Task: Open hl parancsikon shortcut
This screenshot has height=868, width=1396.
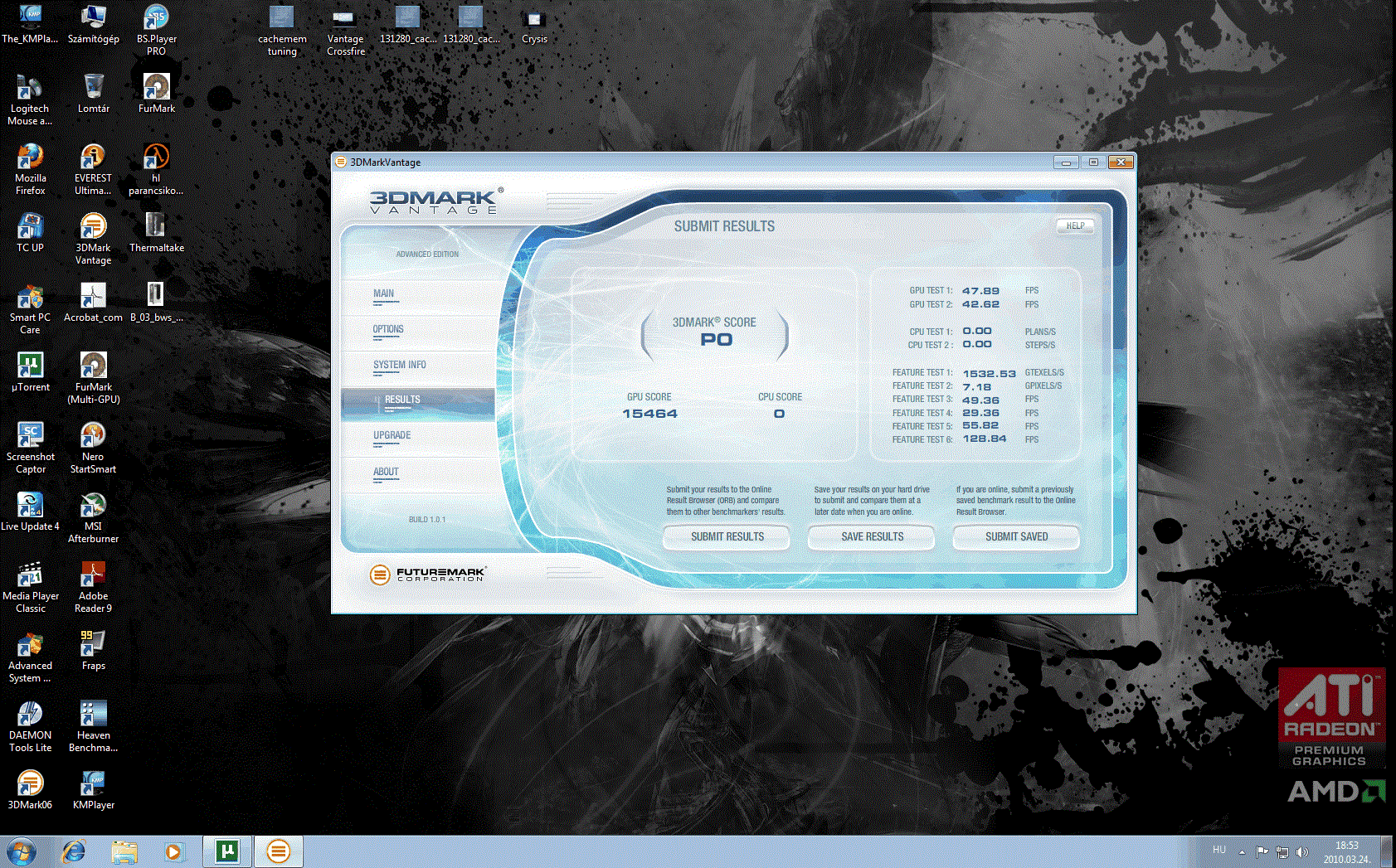Action: (156, 169)
